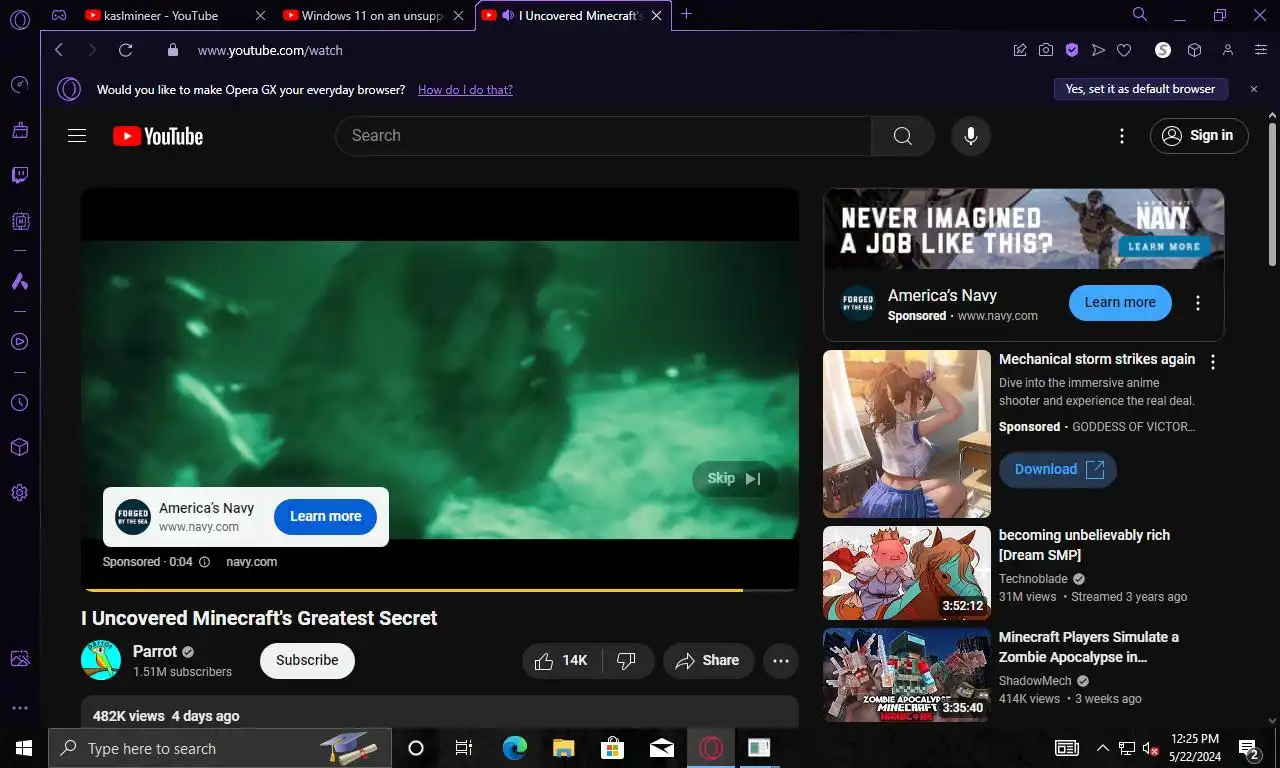The width and height of the screenshot is (1280, 768).
Task: Subscribe to the Parrot channel
Action: (x=307, y=661)
